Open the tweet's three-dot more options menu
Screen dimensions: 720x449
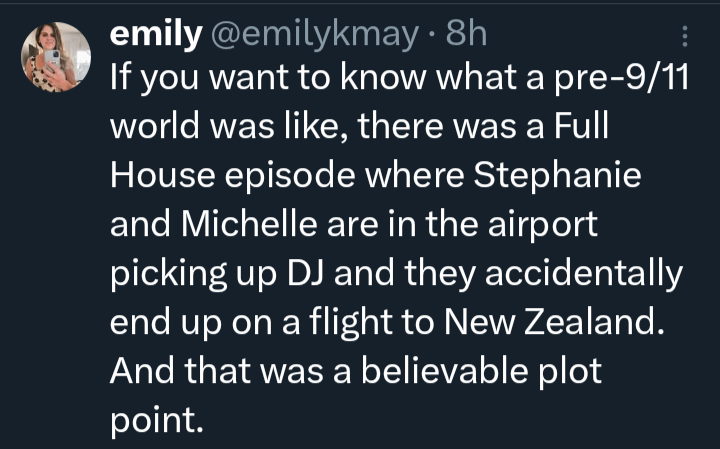click(x=685, y=37)
